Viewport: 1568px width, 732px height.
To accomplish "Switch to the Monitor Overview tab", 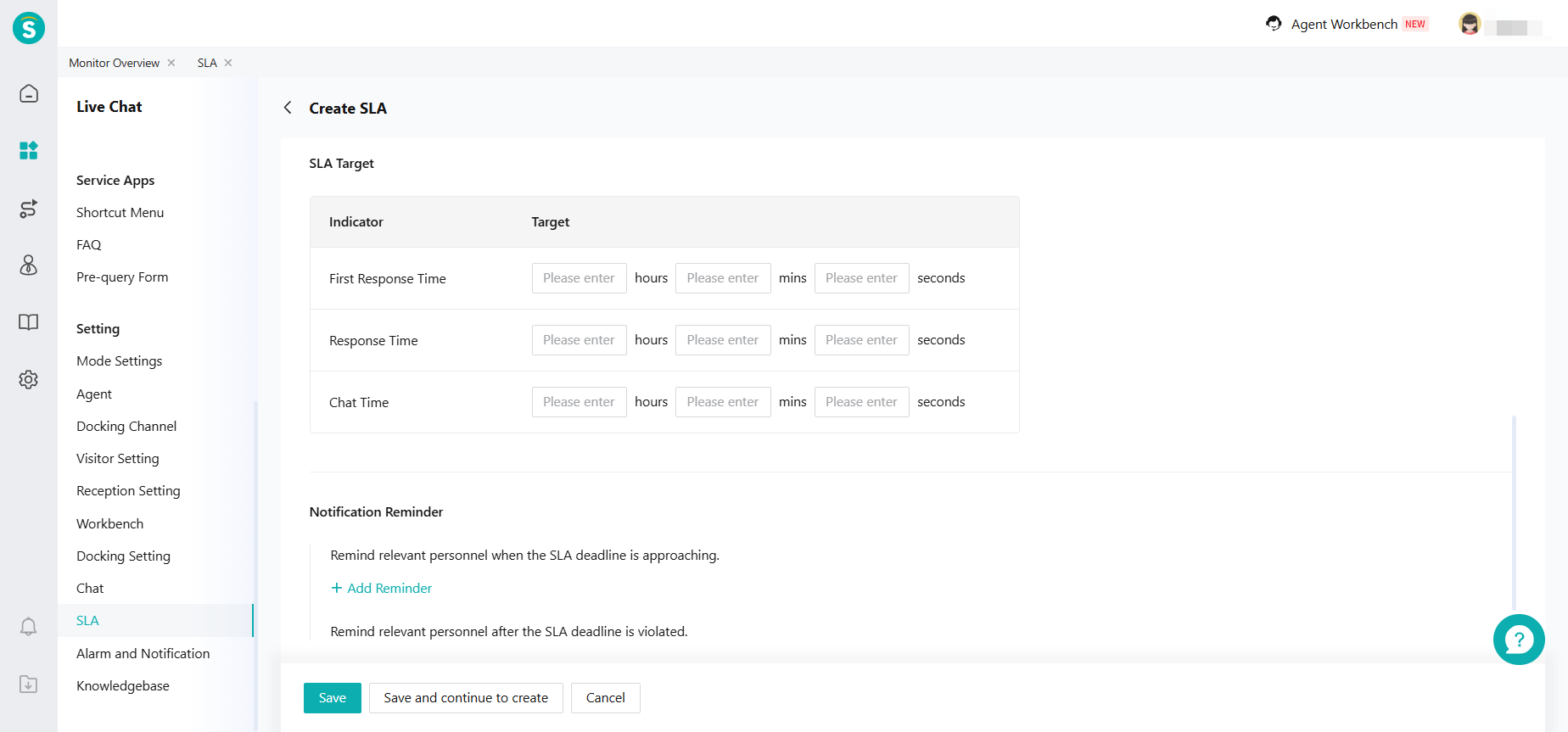I will (x=114, y=63).
